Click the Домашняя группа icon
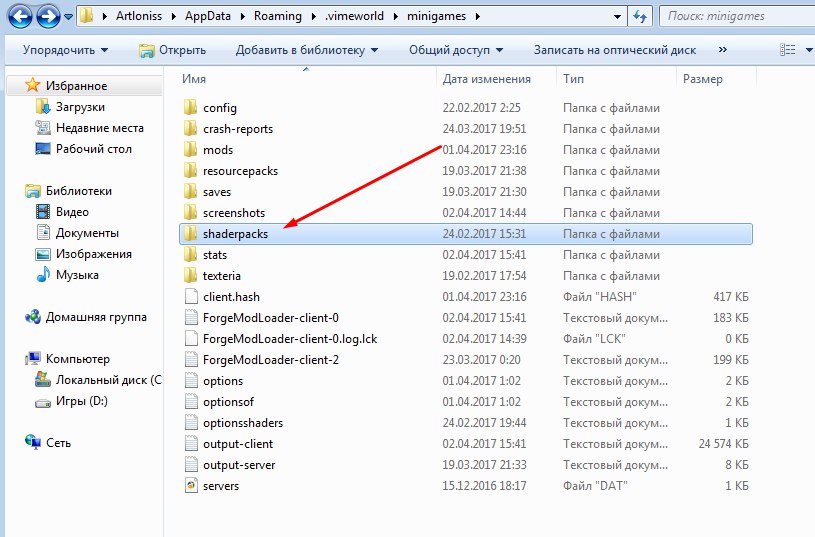Viewport: 815px width, 537px height. click(33, 317)
